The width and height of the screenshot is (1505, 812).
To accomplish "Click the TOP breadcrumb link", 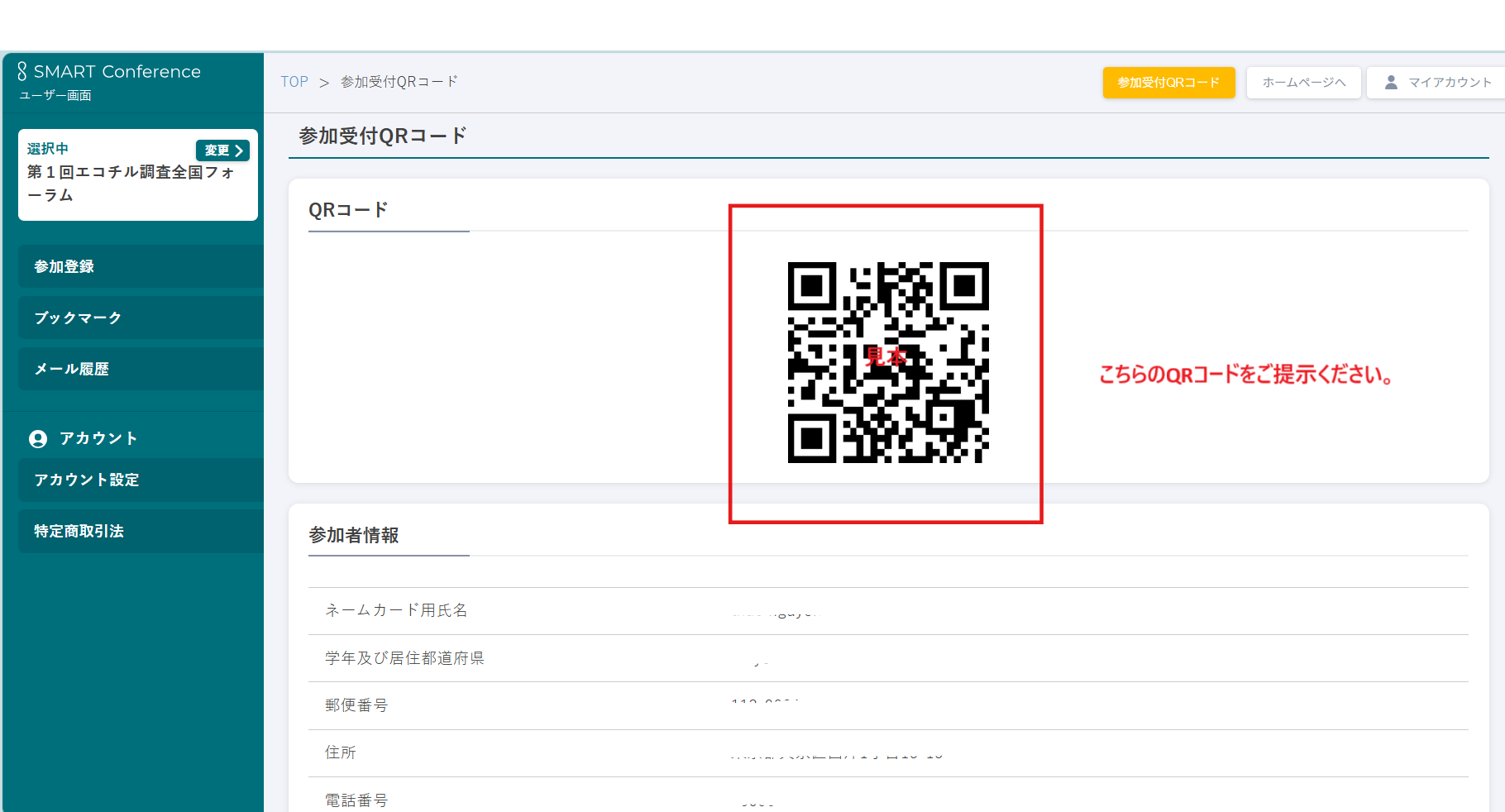I will (294, 82).
